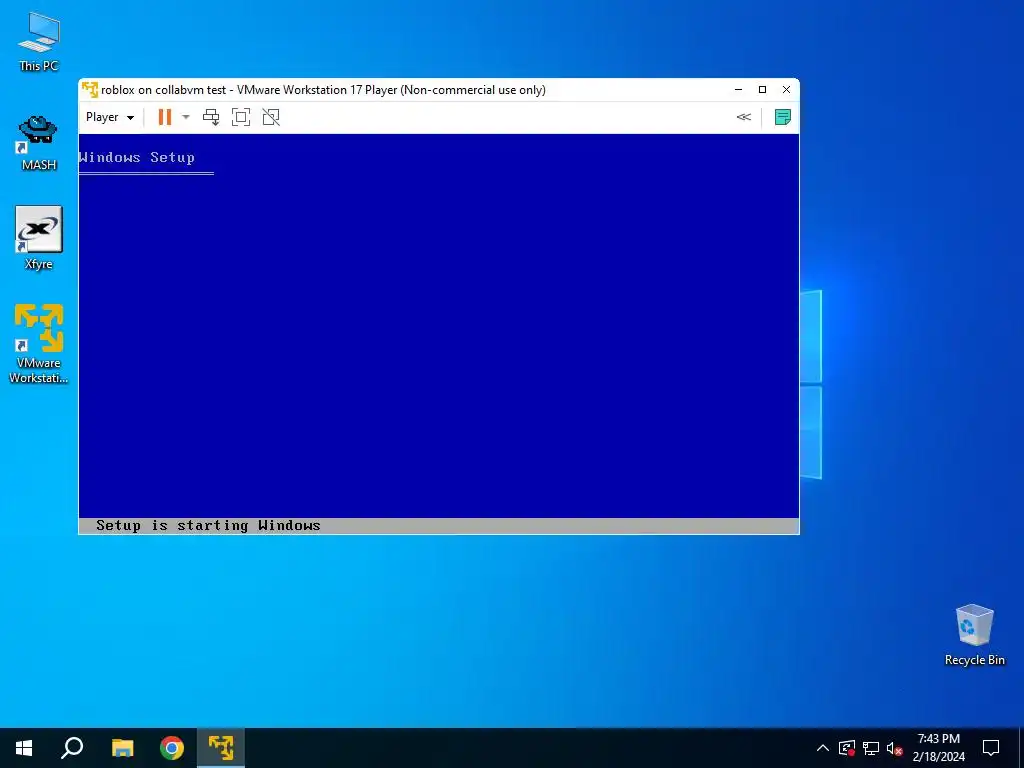Open the Windows Start menu

click(24, 748)
